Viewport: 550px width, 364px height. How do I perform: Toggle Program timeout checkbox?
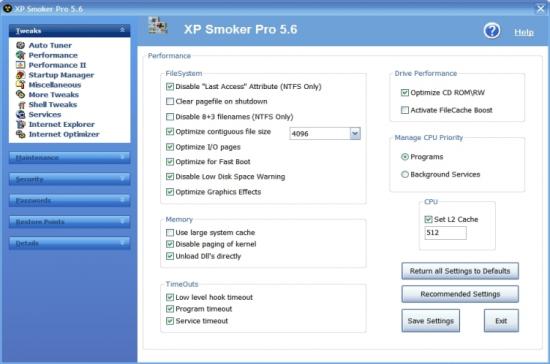(x=170, y=309)
